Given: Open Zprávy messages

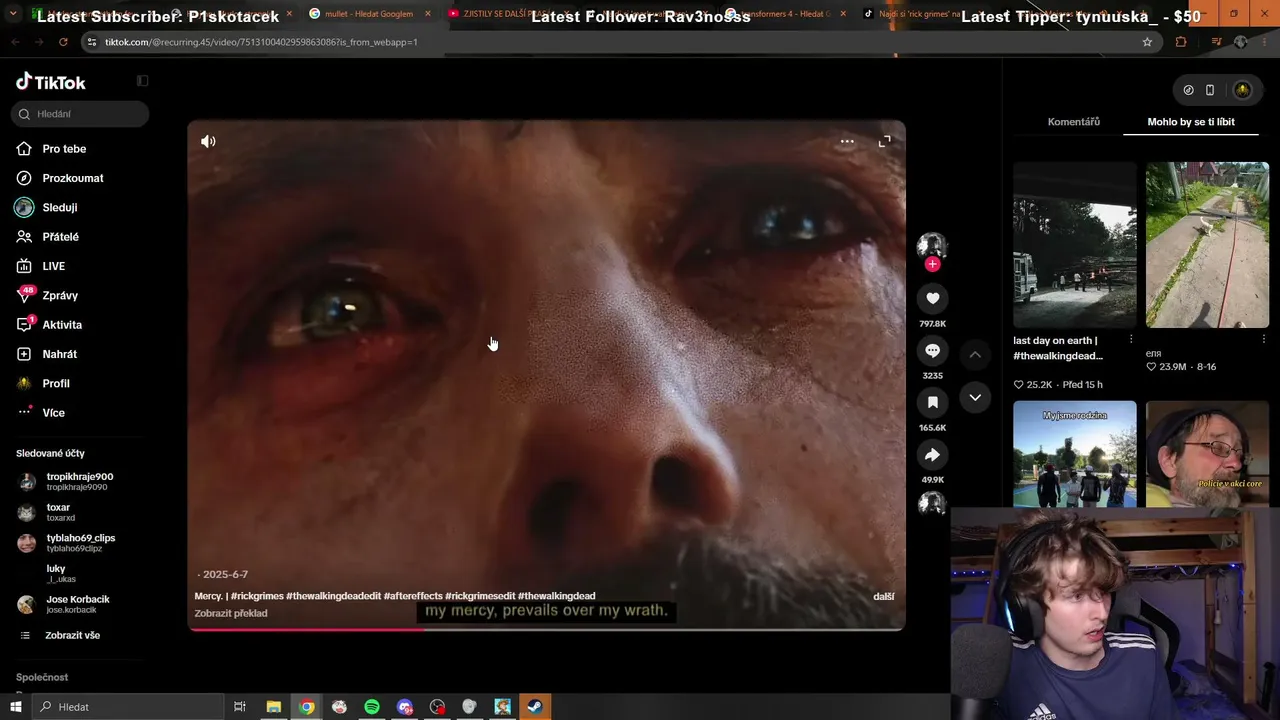Looking at the screenshot, I should click(x=60, y=295).
